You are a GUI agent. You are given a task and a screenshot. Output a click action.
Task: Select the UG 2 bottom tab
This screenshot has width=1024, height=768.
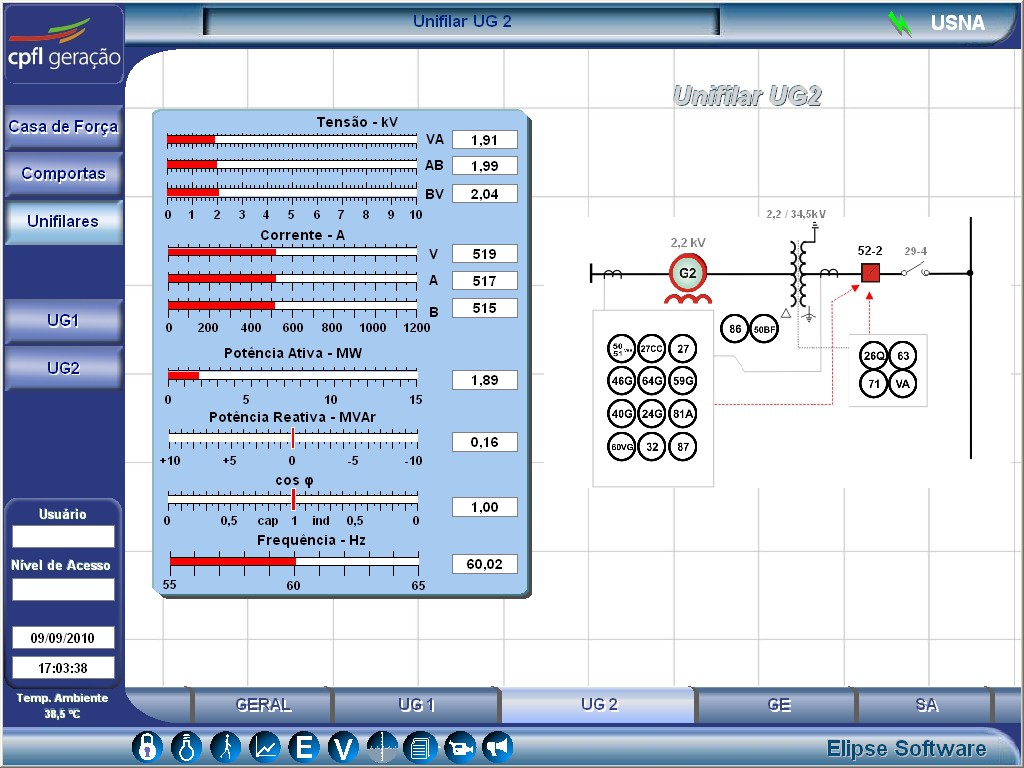599,705
